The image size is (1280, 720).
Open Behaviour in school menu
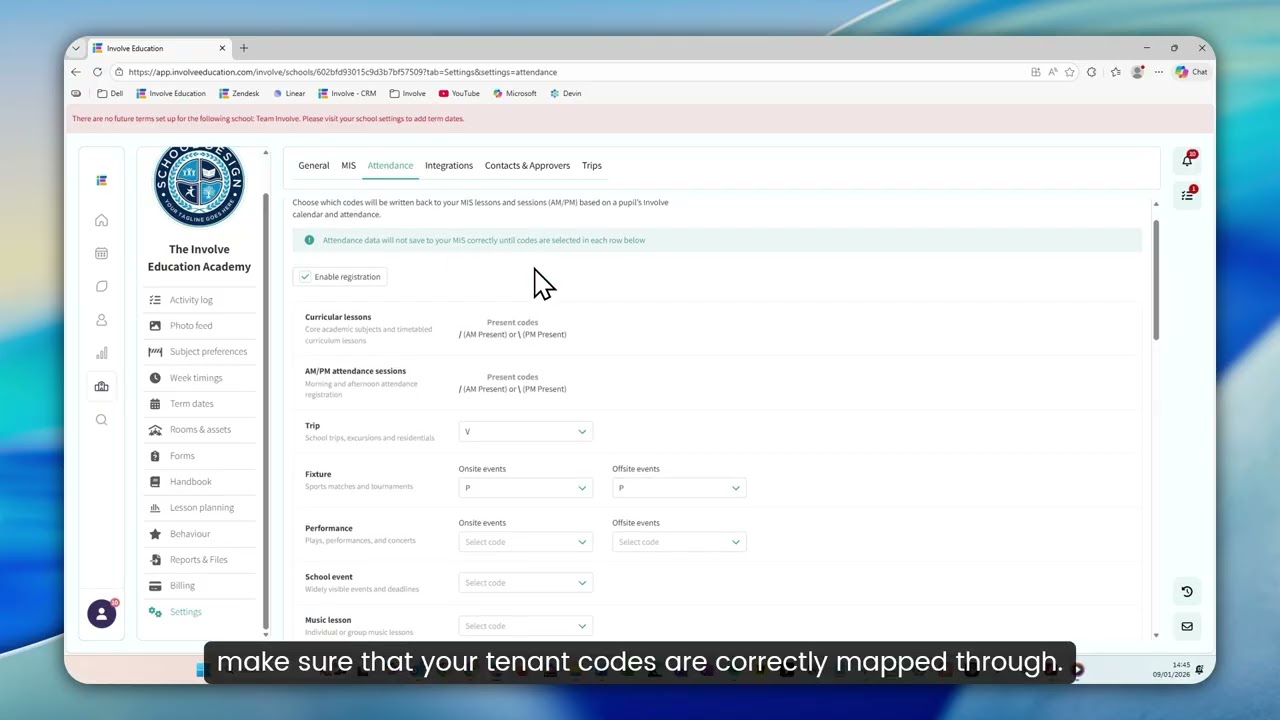click(x=189, y=534)
